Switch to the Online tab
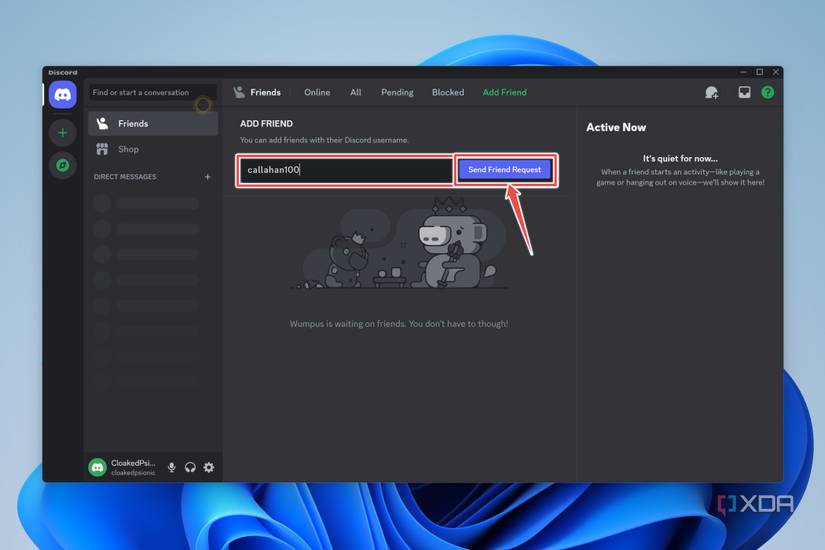The image size is (825, 550). pyautogui.click(x=317, y=93)
